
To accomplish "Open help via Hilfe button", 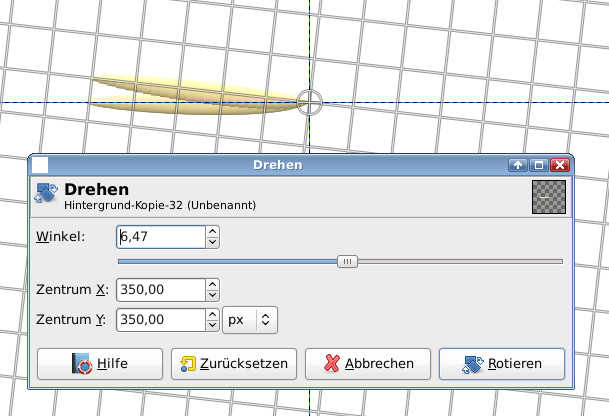I will 100,364.
